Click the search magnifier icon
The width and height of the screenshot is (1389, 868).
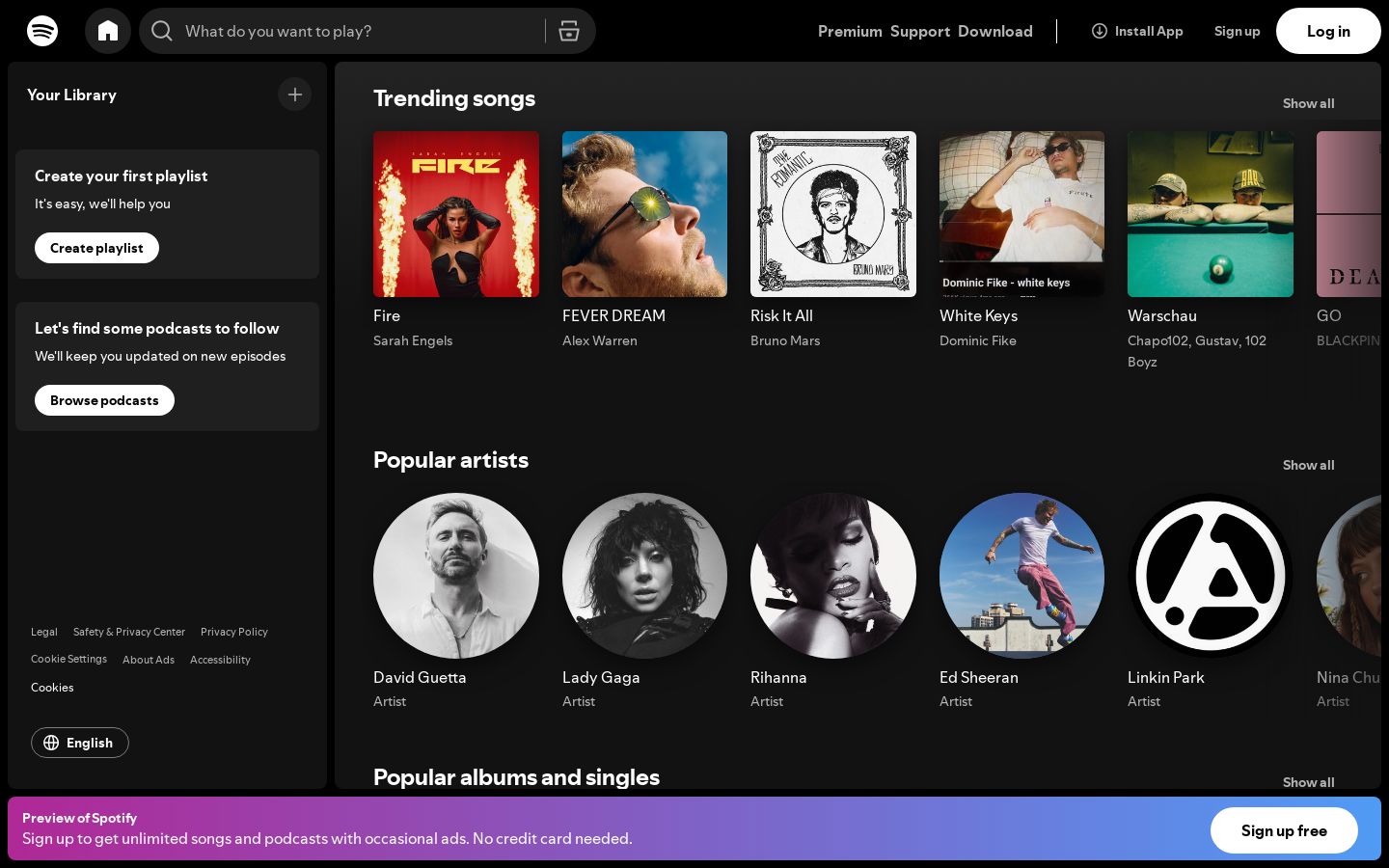point(162,31)
